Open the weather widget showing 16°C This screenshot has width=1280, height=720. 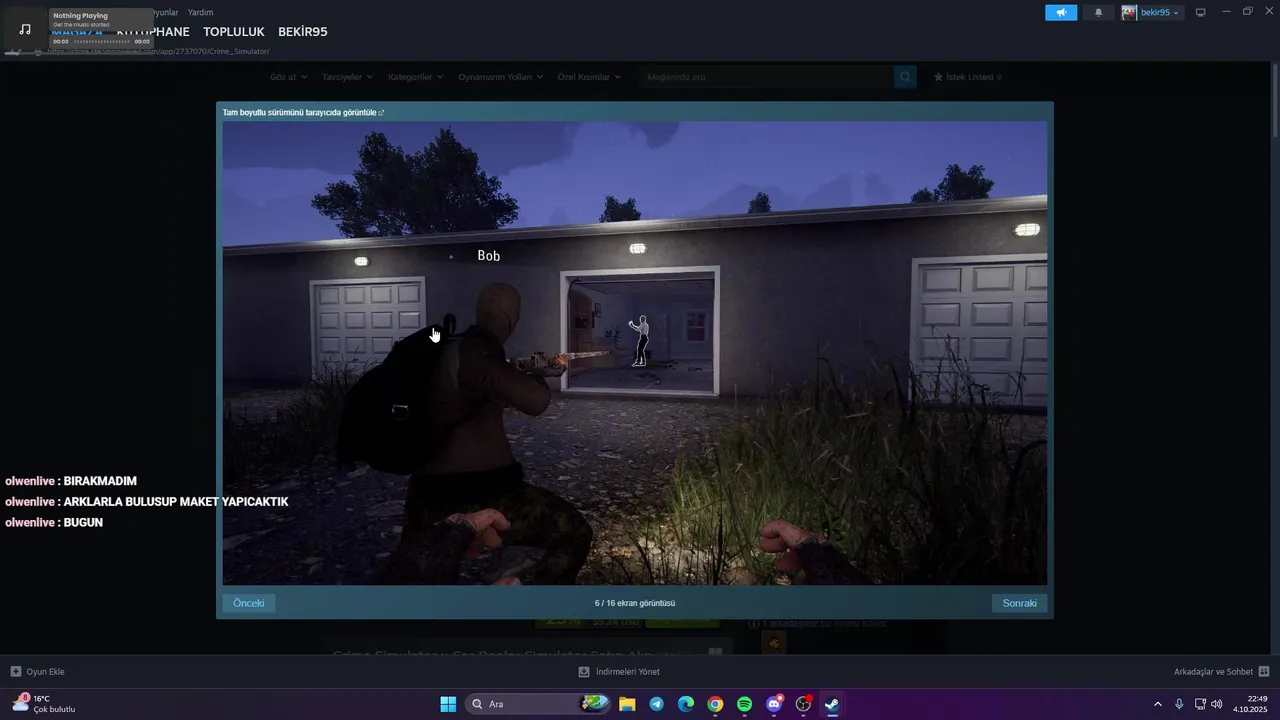44,704
